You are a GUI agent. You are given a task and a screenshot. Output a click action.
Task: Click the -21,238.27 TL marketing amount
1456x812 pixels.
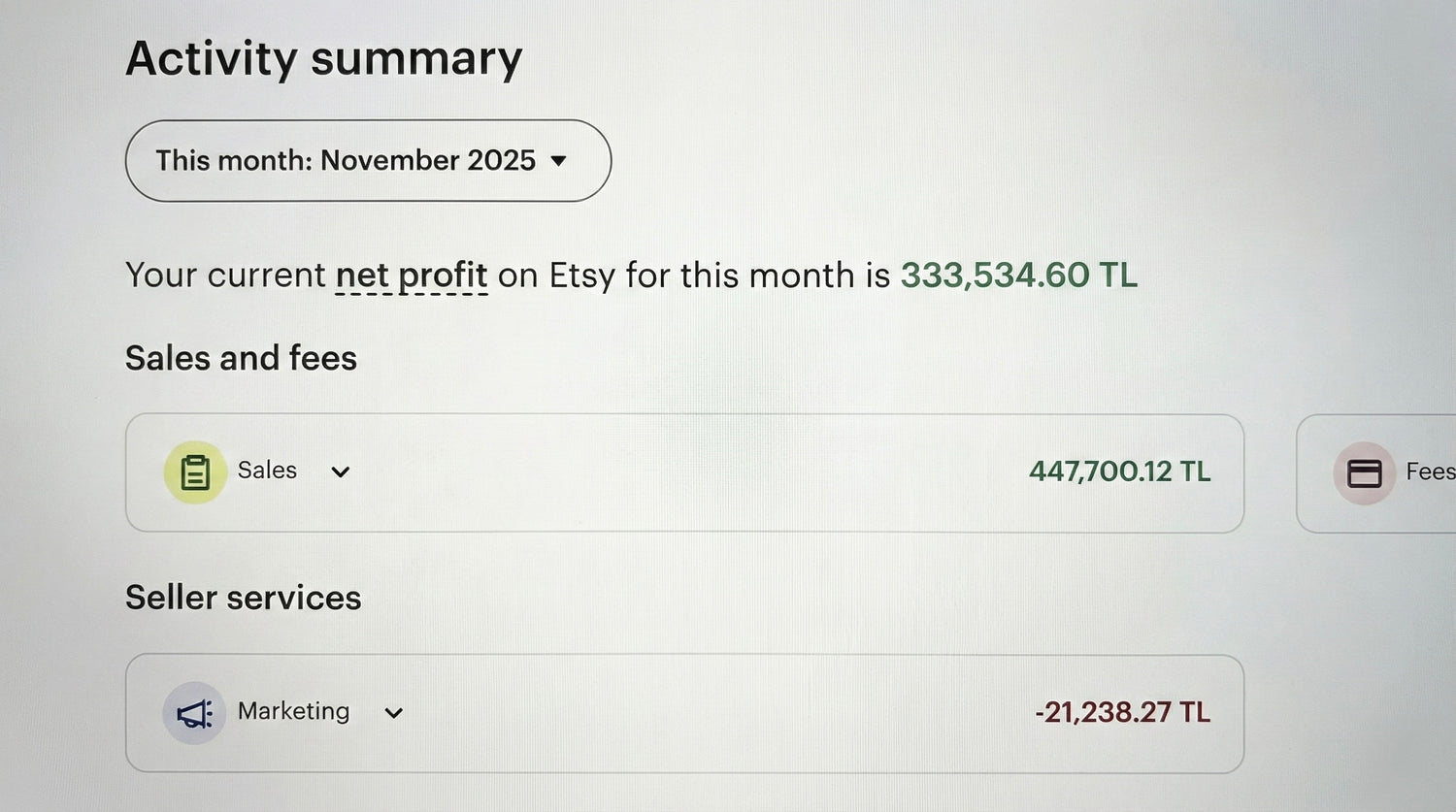[x=1122, y=713]
